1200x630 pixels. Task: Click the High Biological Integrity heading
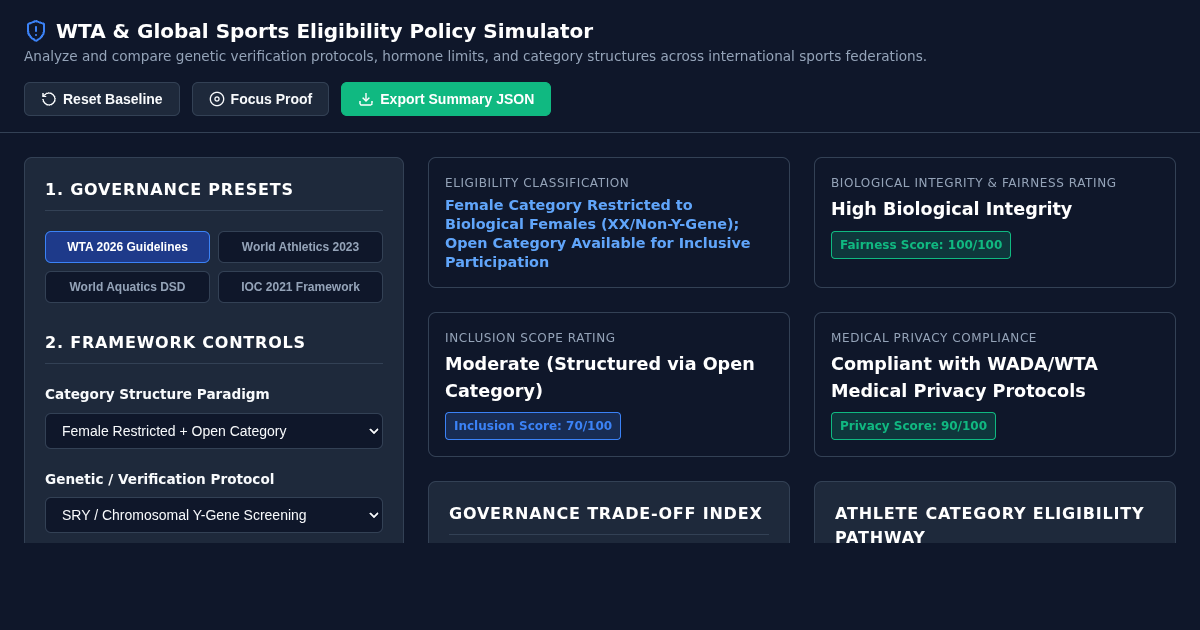click(951, 209)
